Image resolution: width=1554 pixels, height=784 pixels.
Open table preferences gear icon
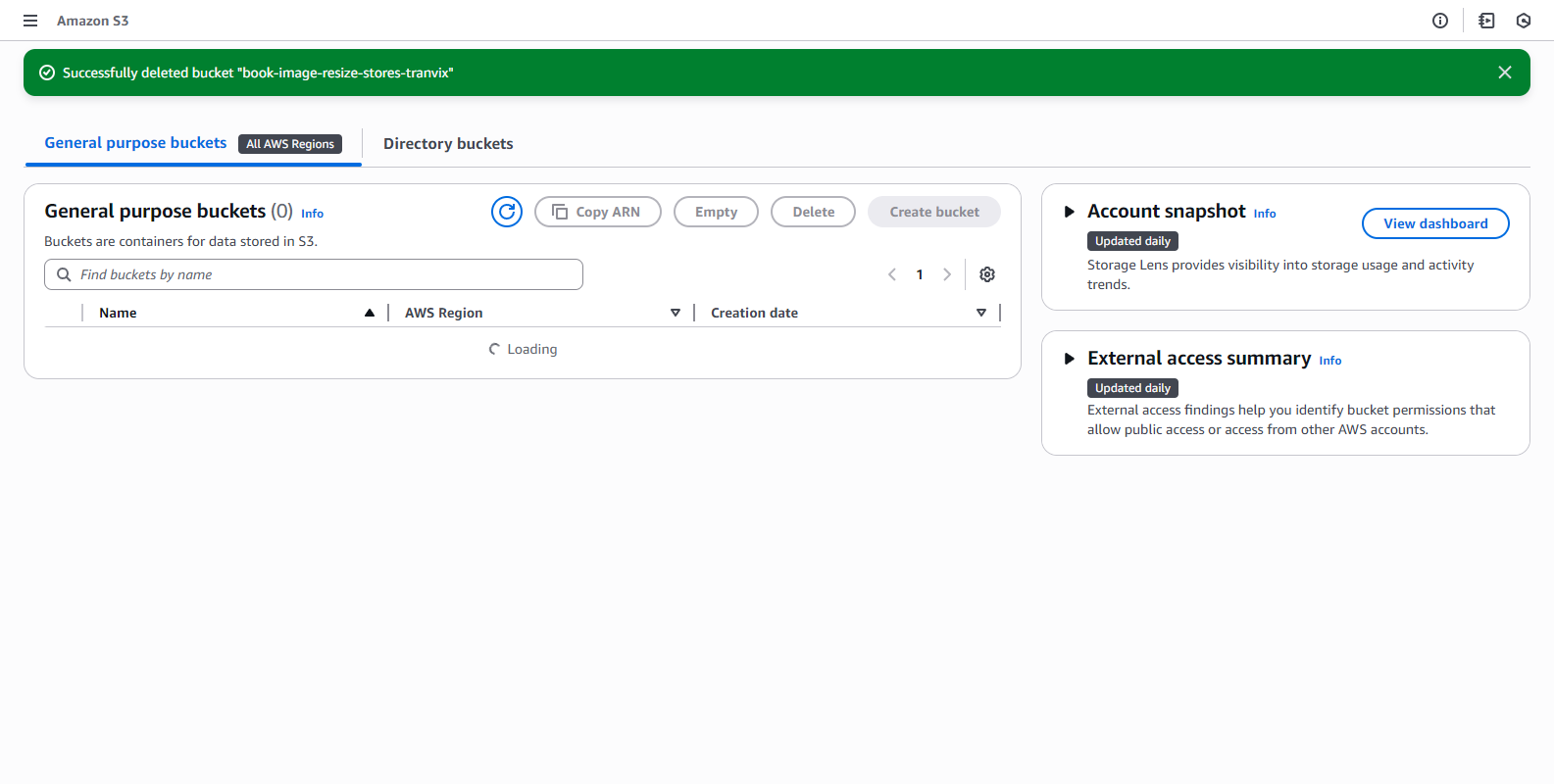[x=987, y=274]
